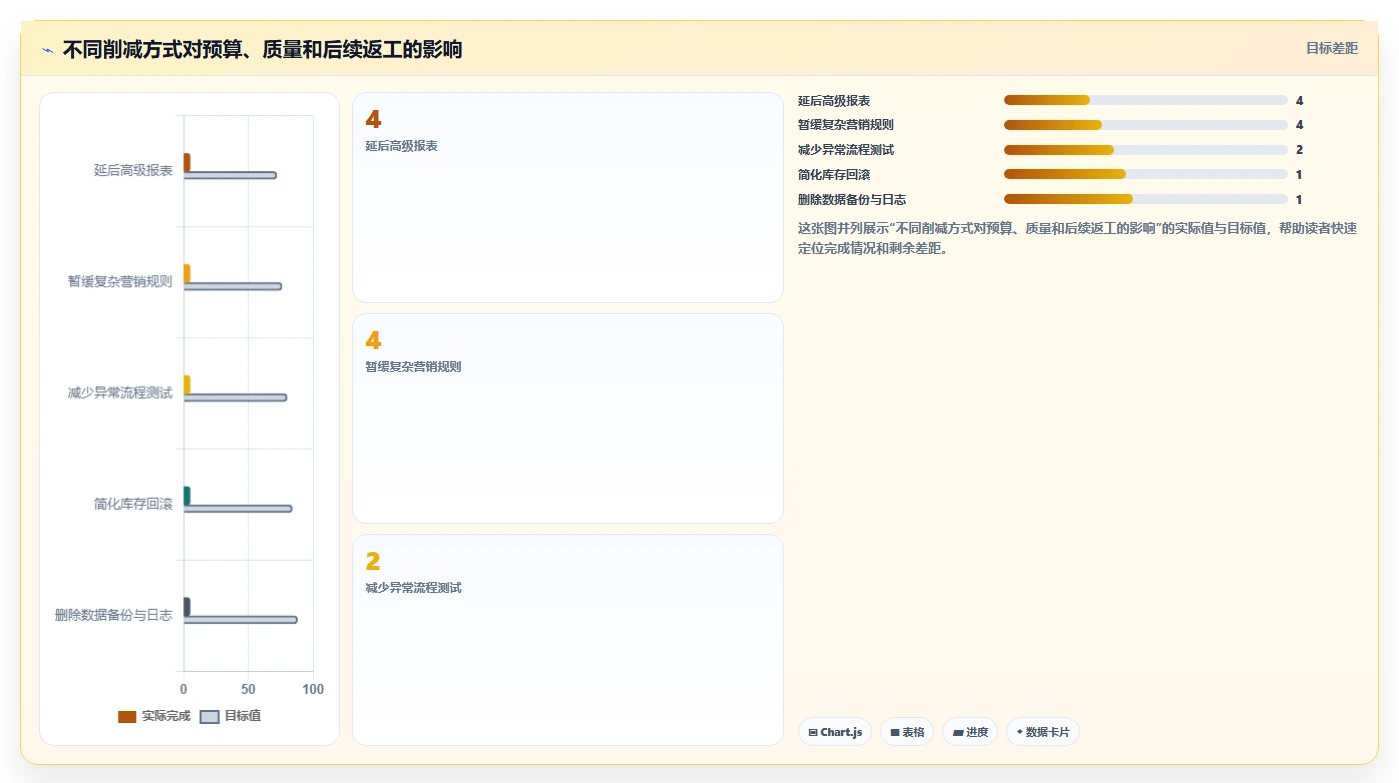This screenshot has height=783, width=1399.
Task: Click the chart axis label 删除数据备份与日志
Action: [x=114, y=615]
